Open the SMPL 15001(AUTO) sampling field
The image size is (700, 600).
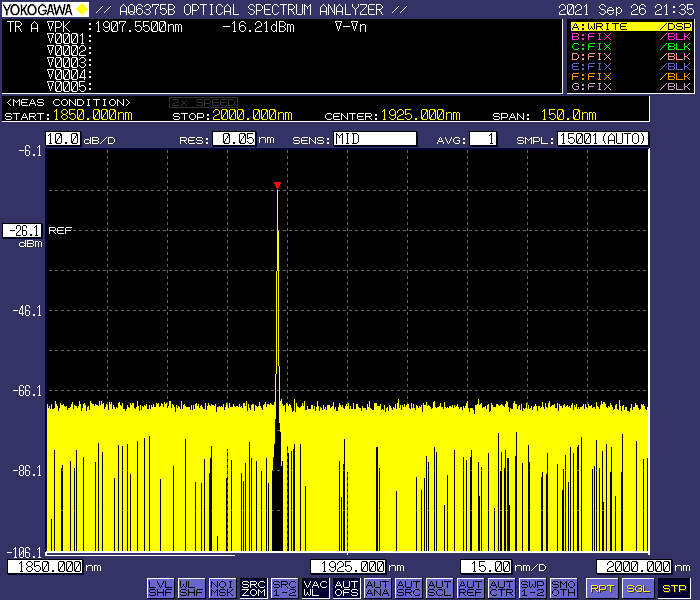[x=603, y=139]
